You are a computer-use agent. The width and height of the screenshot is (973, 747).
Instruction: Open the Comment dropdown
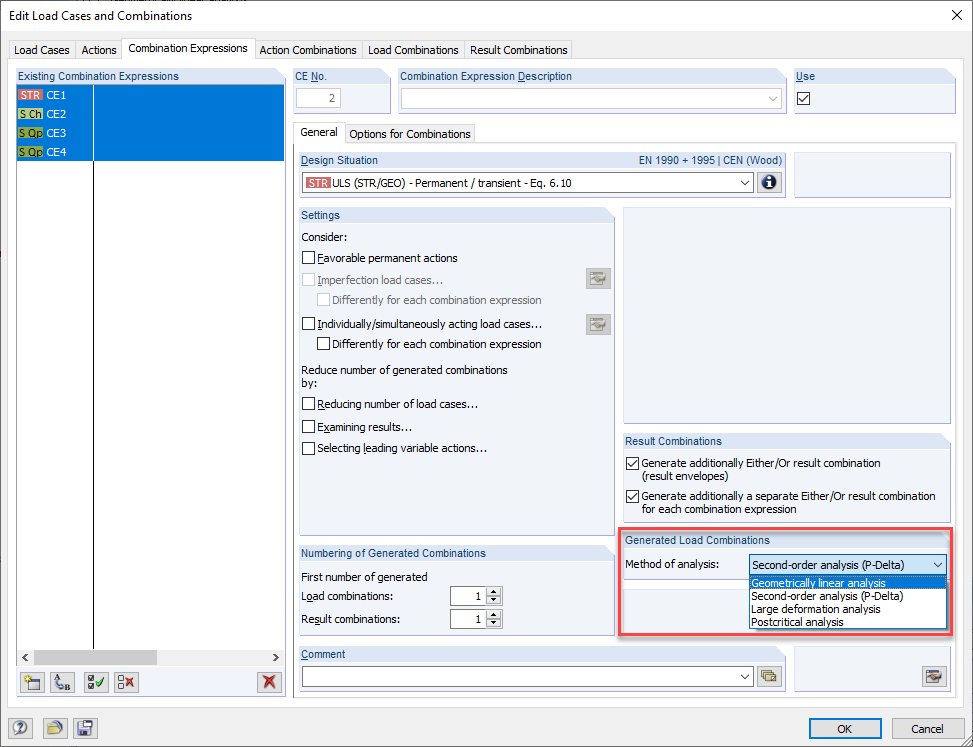point(745,677)
